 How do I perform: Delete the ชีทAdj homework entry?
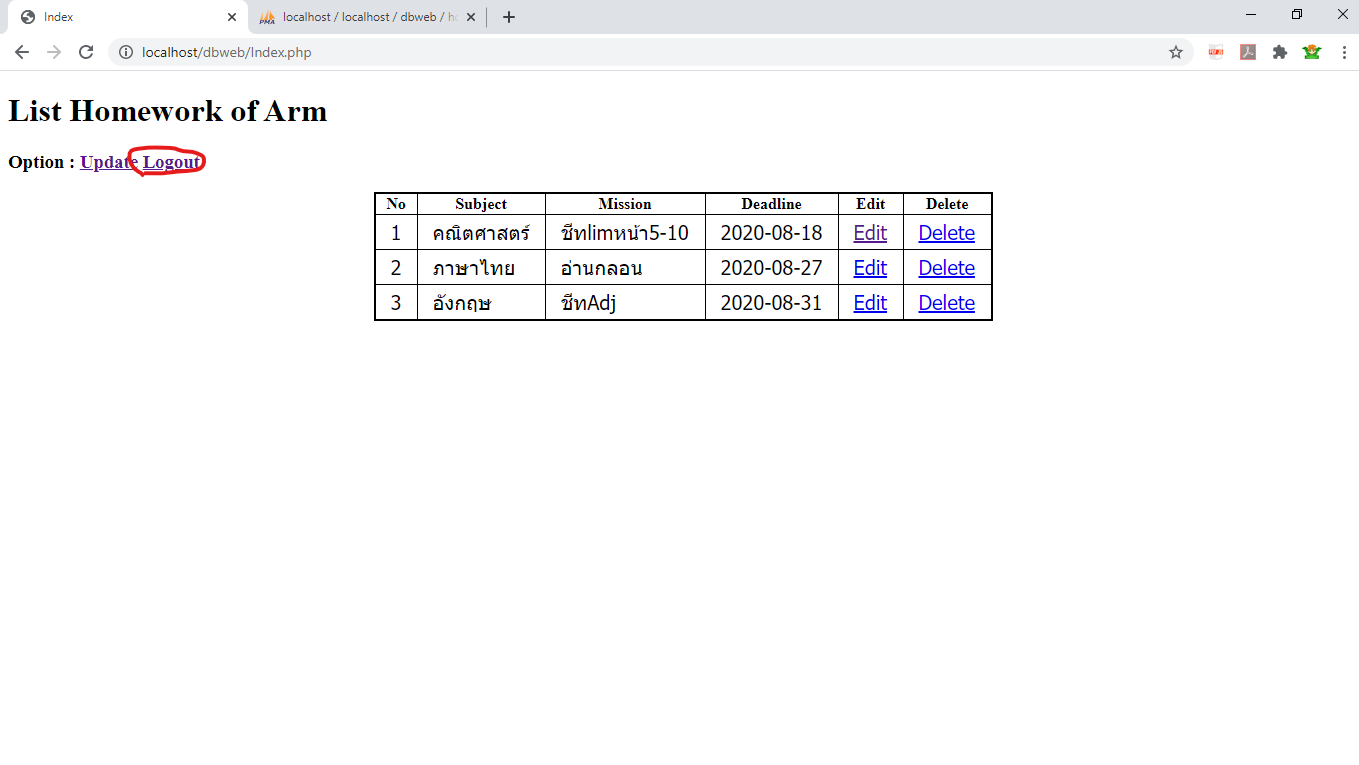(x=945, y=302)
